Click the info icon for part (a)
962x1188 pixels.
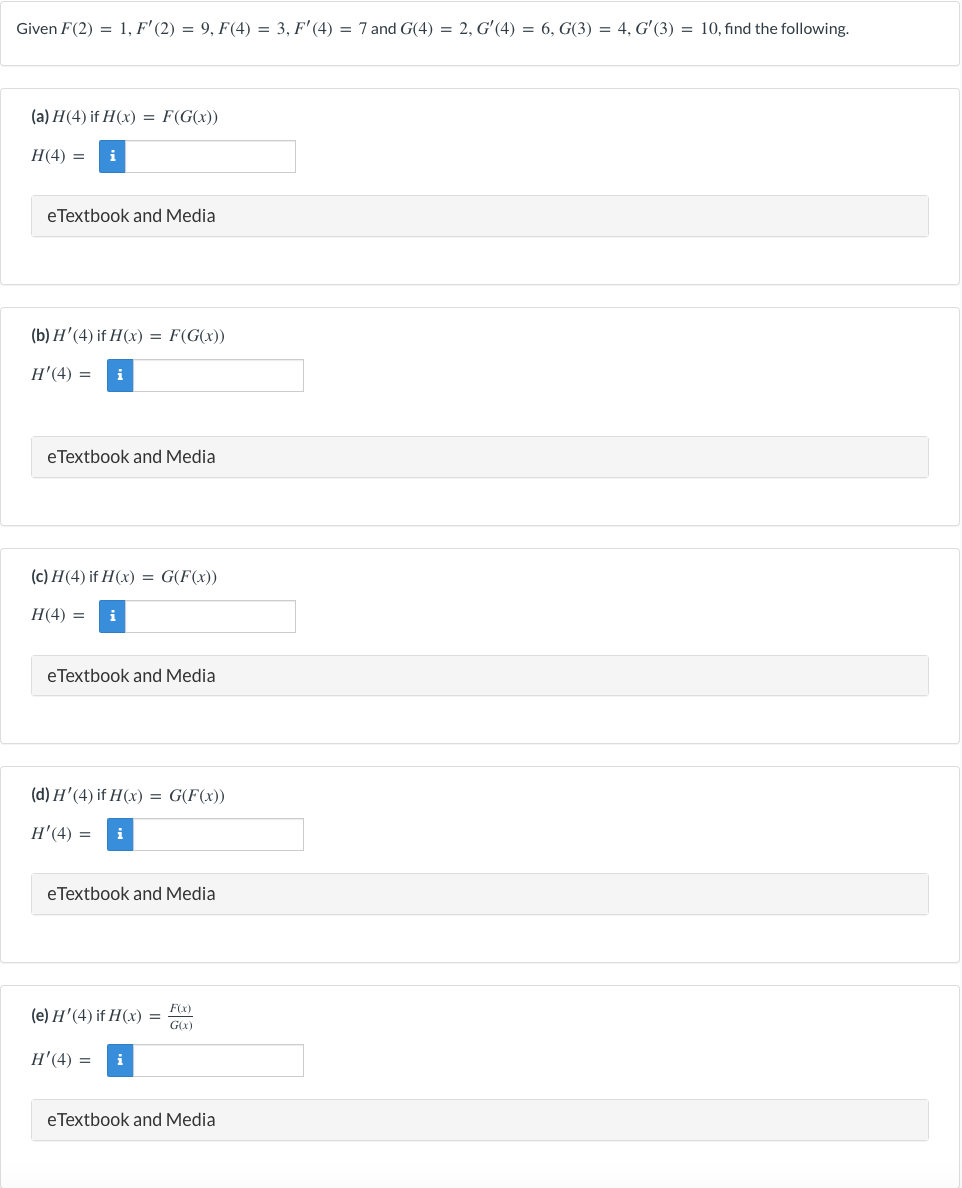112,156
